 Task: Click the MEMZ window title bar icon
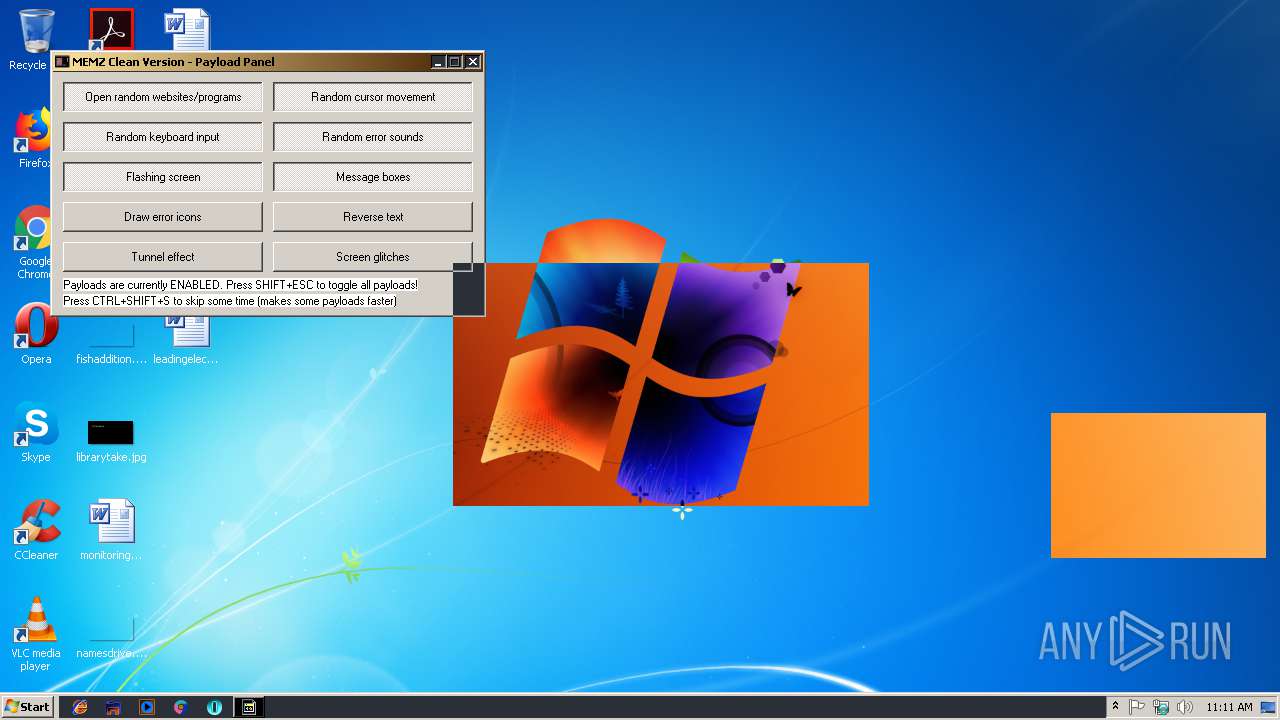(62, 62)
